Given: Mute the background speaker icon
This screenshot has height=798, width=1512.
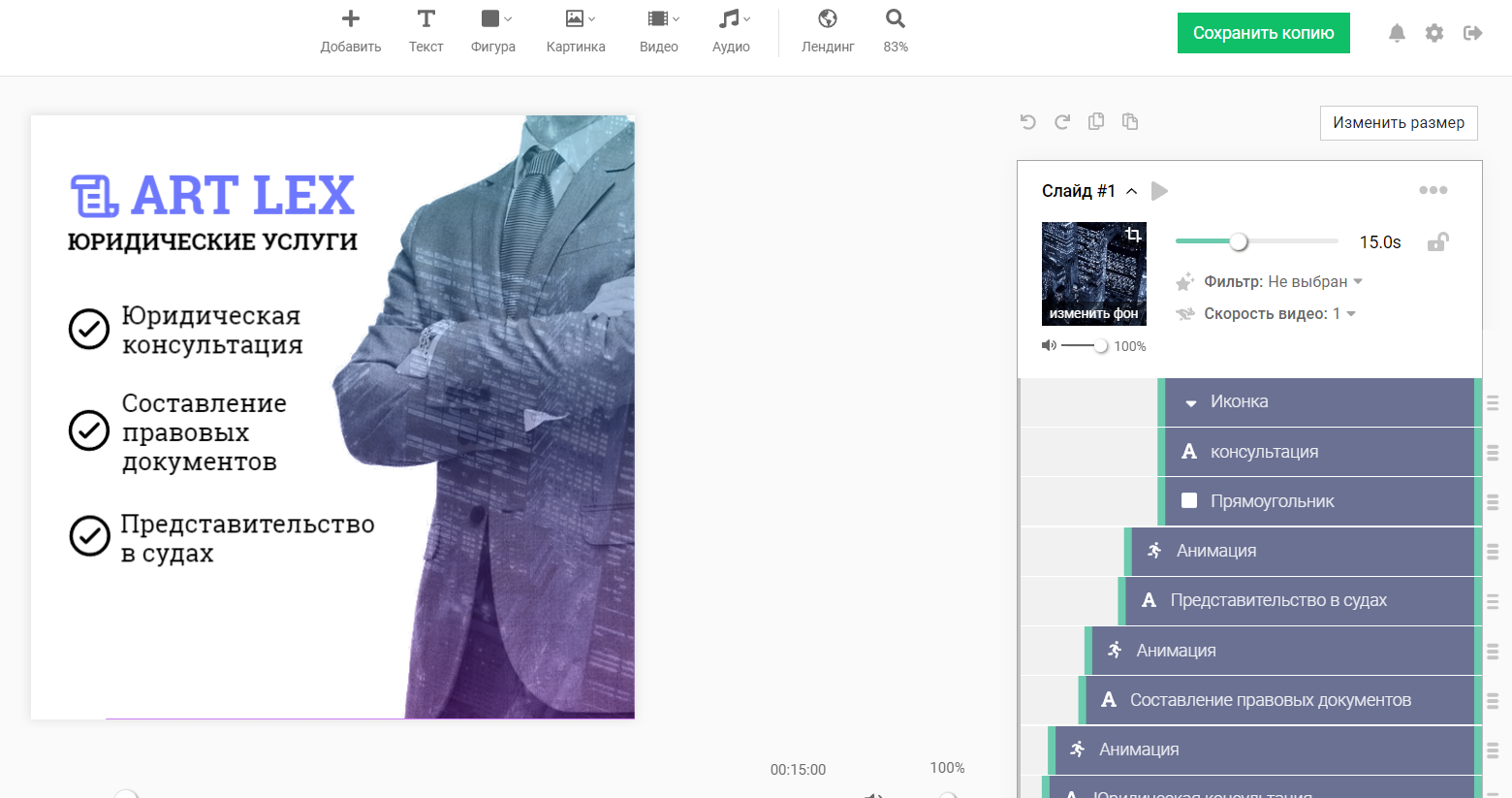Looking at the screenshot, I should click(x=1049, y=345).
